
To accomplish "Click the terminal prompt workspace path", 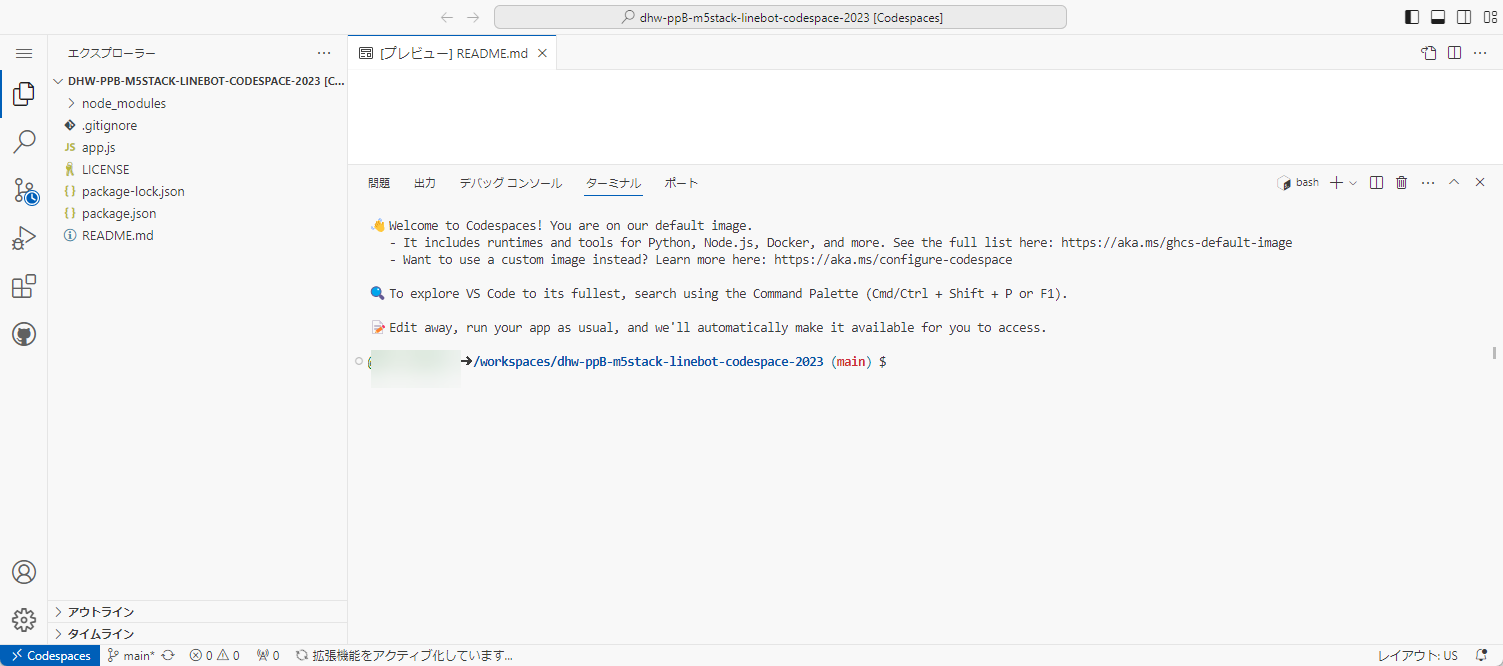I will pos(648,361).
